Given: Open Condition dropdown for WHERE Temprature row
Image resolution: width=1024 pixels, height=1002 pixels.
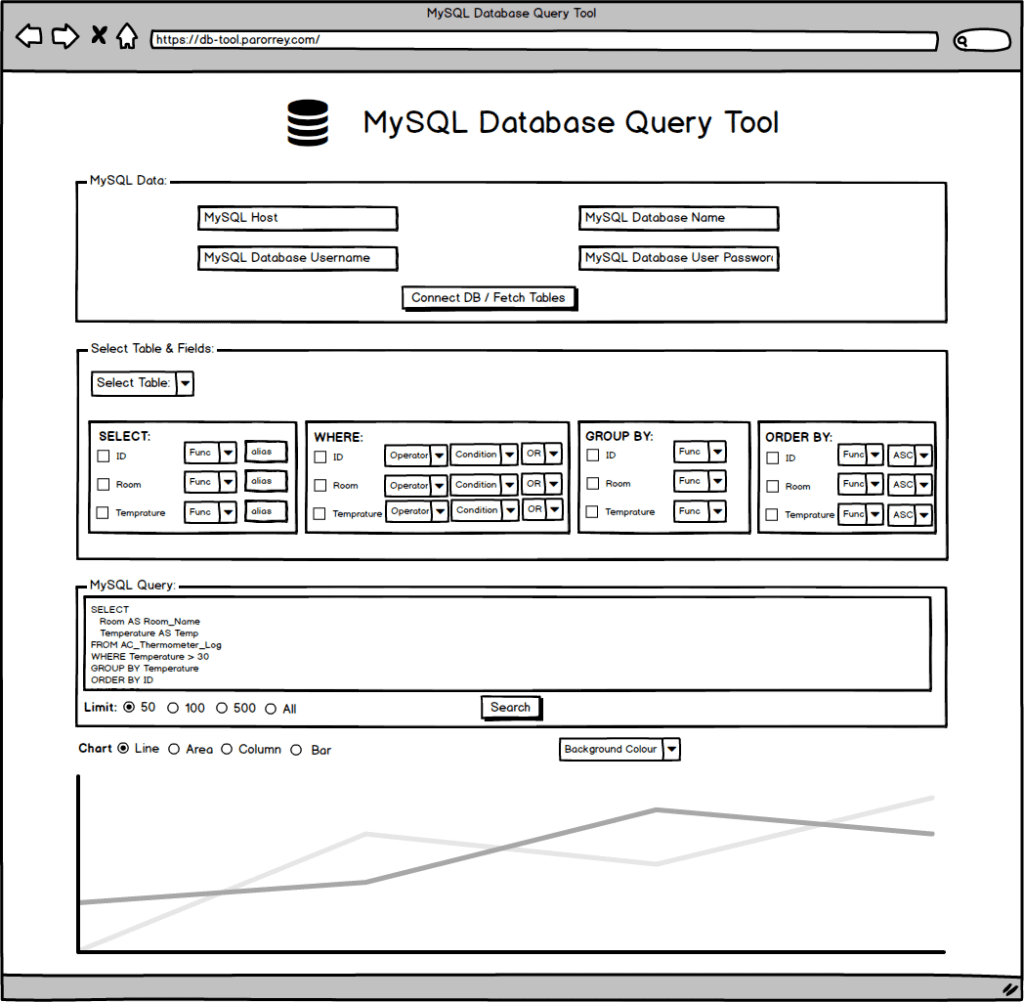Looking at the screenshot, I should click(x=485, y=510).
